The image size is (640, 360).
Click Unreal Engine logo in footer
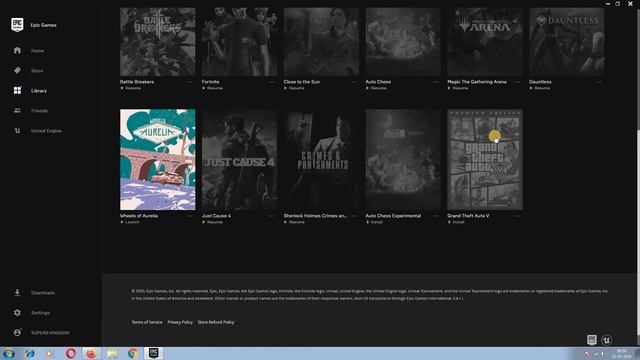pos(607,340)
